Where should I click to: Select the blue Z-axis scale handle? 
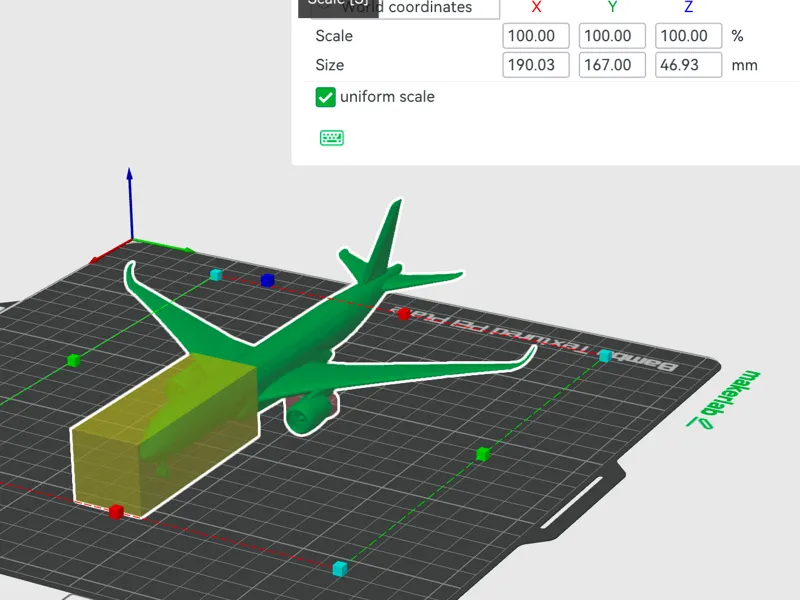click(x=267, y=280)
